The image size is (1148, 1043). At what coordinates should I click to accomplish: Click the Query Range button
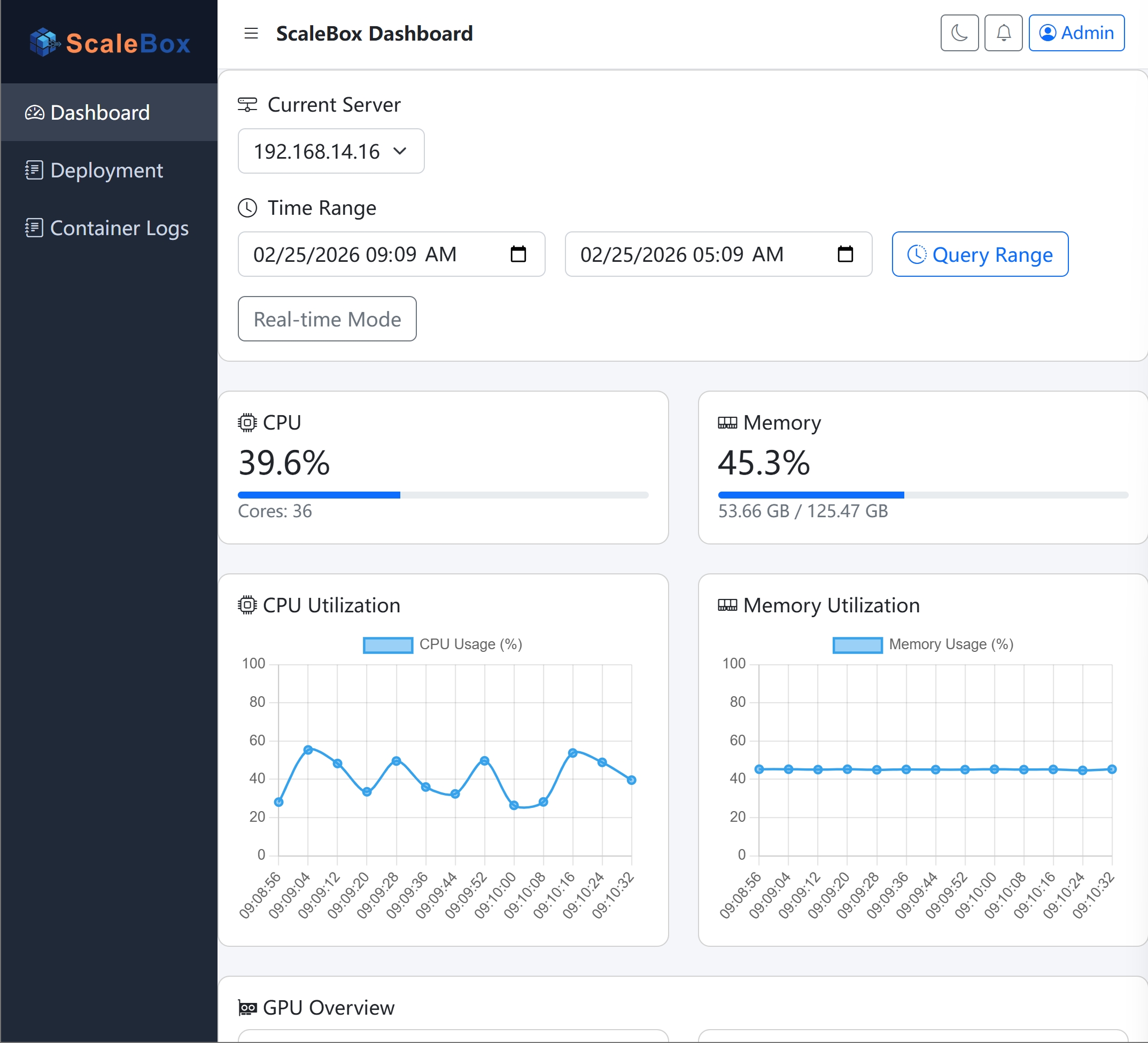[980, 254]
